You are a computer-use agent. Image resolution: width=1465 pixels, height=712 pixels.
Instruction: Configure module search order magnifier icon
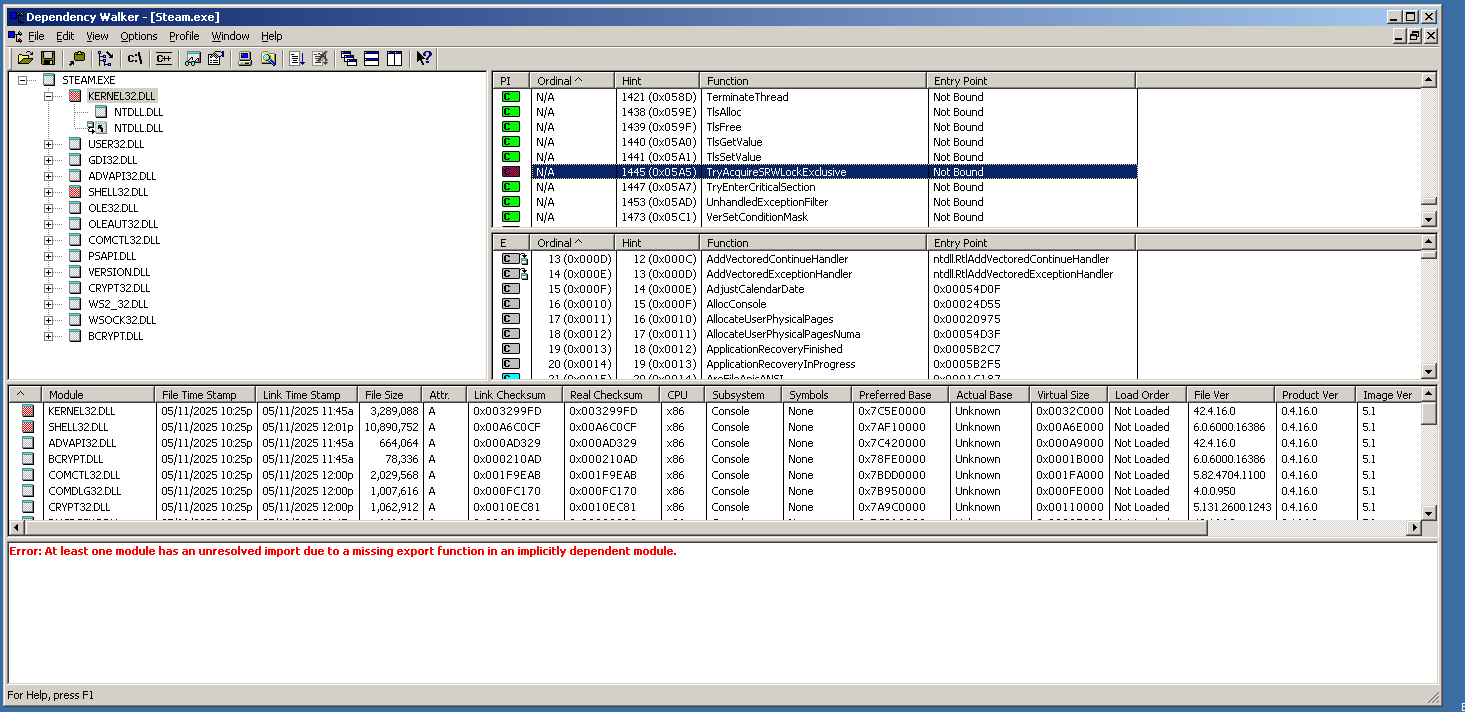(268, 58)
